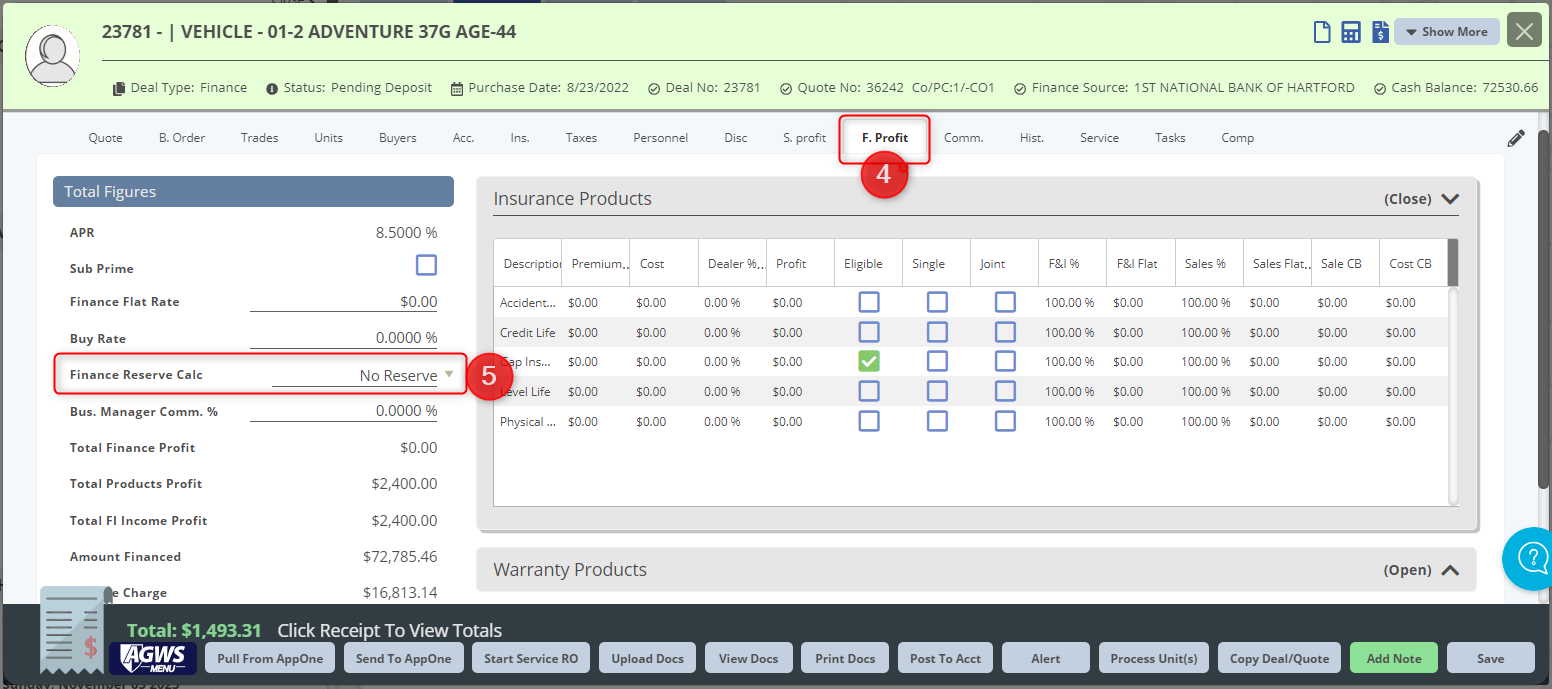Edit the Bus. Manager Comm. % field
This screenshot has height=689, width=1552.
coord(343,411)
